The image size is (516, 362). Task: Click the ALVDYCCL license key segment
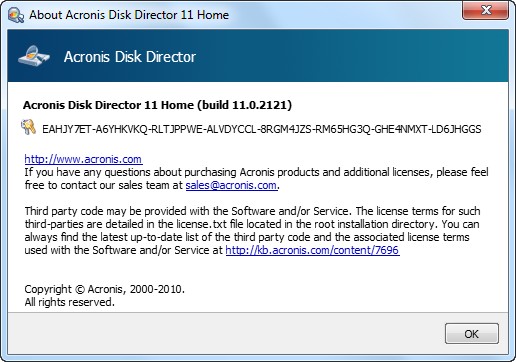tap(231, 129)
